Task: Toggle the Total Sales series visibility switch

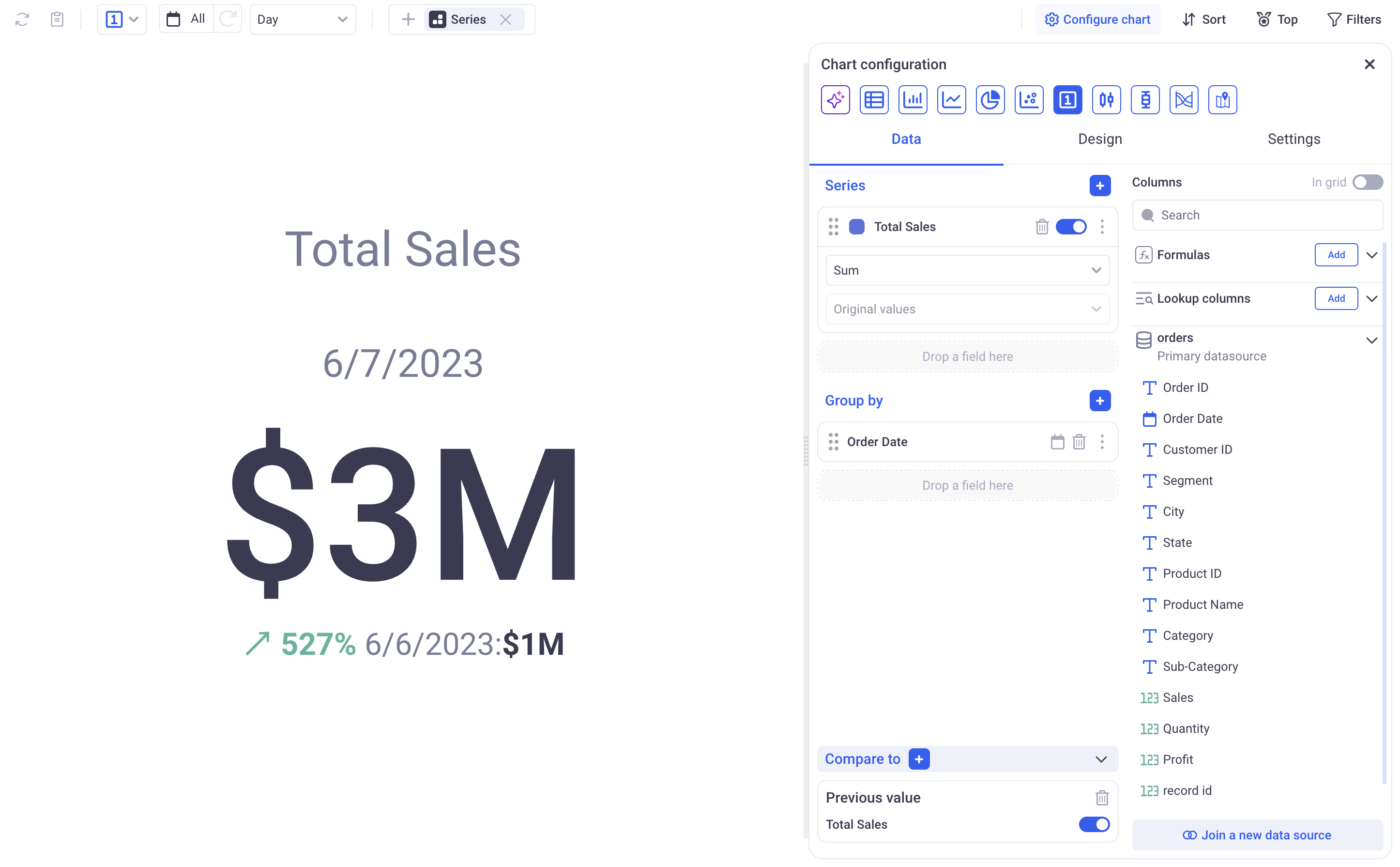Action: point(1070,227)
